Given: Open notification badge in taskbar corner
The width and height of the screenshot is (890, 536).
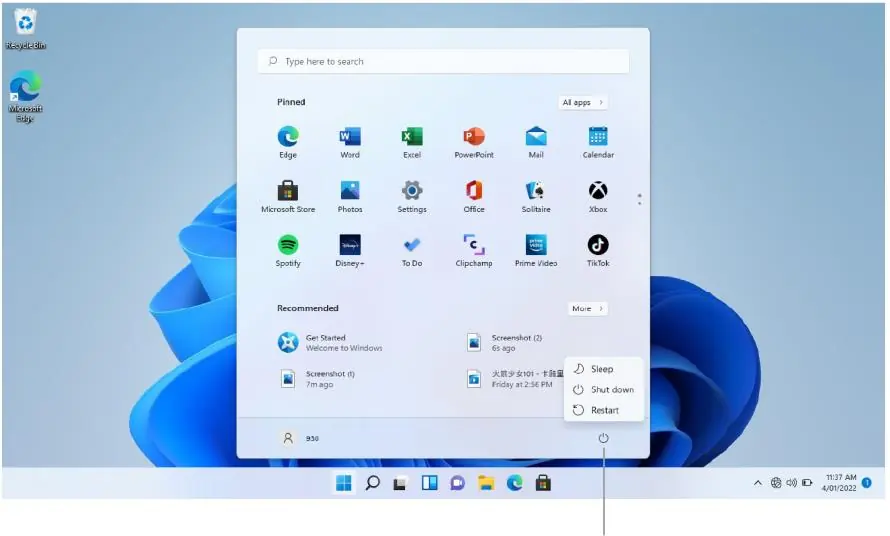Looking at the screenshot, I should (867, 483).
